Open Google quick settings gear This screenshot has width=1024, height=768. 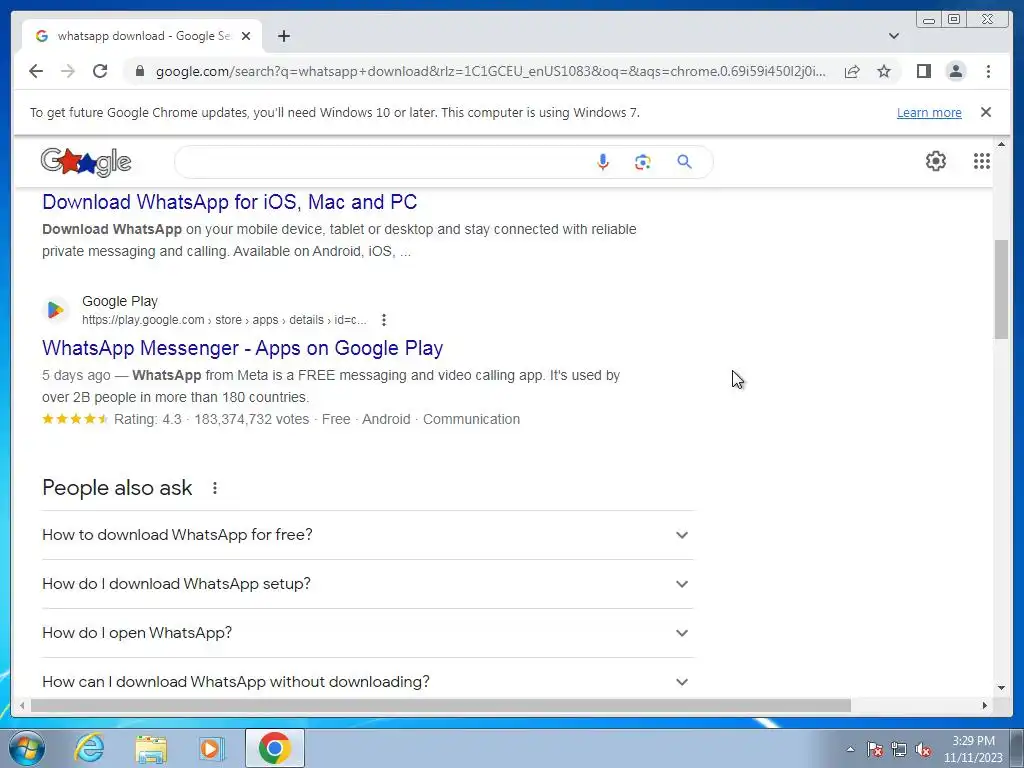936,161
